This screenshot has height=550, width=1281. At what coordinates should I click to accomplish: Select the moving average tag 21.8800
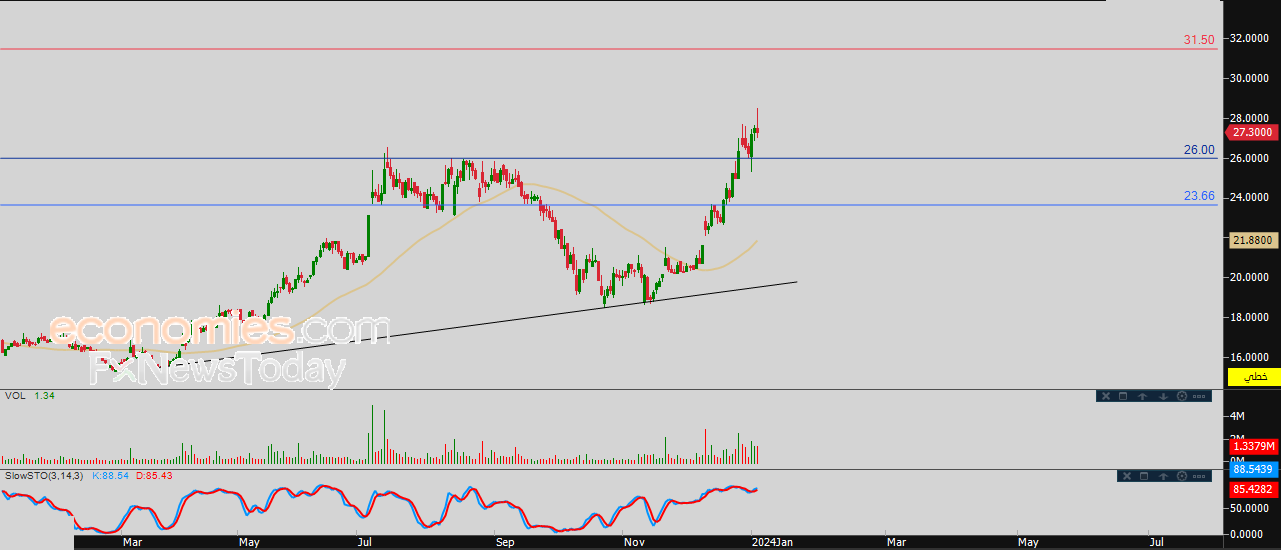[x=1252, y=240]
